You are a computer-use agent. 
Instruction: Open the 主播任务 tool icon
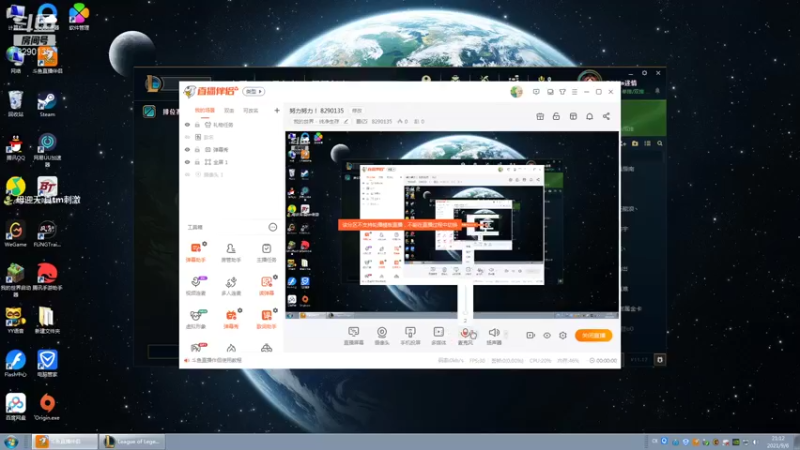[x=266, y=252]
